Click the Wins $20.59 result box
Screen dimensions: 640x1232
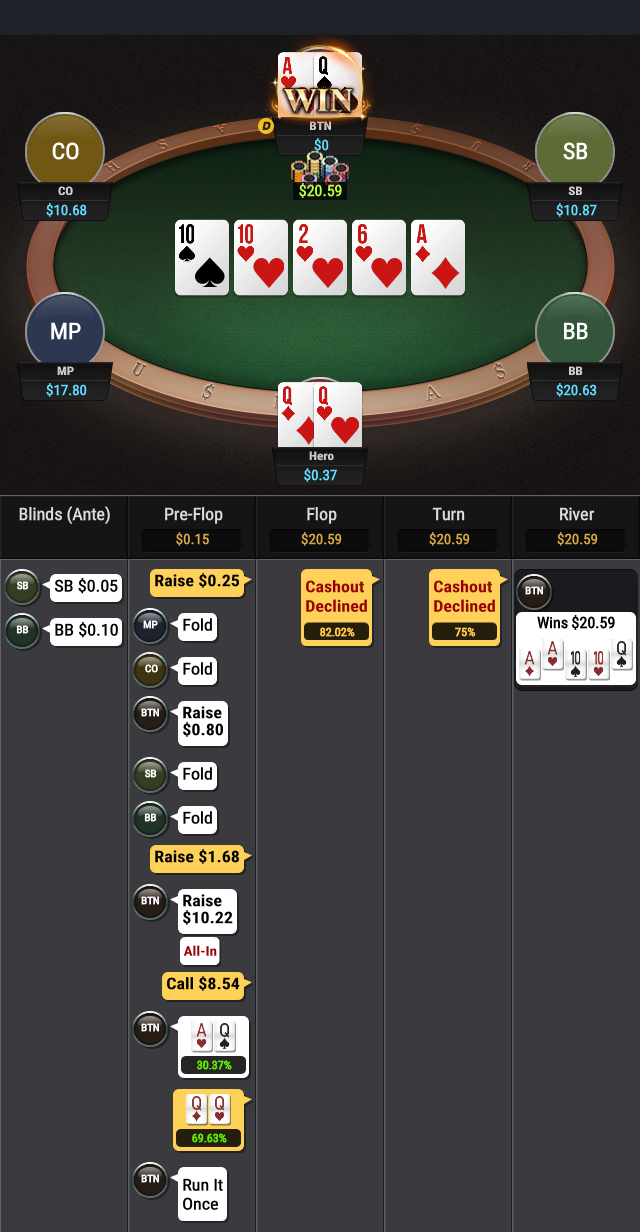coord(576,648)
